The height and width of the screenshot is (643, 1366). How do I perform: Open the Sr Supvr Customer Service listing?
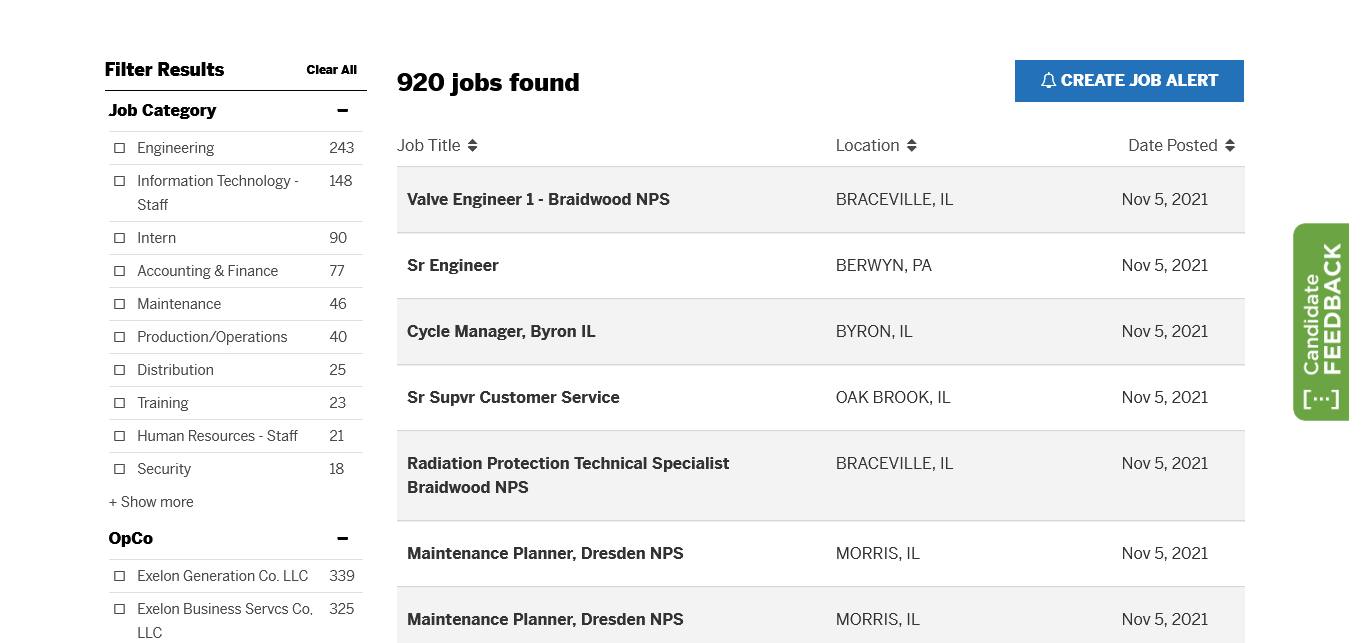coord(513,397)
